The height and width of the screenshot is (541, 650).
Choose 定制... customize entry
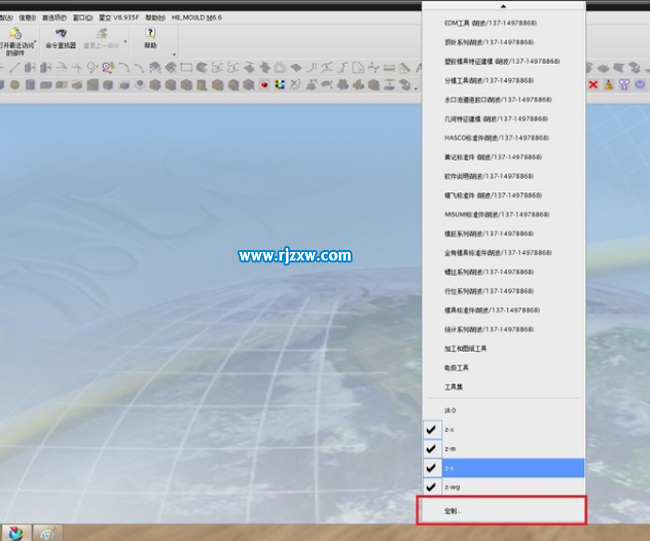[504, 511]
